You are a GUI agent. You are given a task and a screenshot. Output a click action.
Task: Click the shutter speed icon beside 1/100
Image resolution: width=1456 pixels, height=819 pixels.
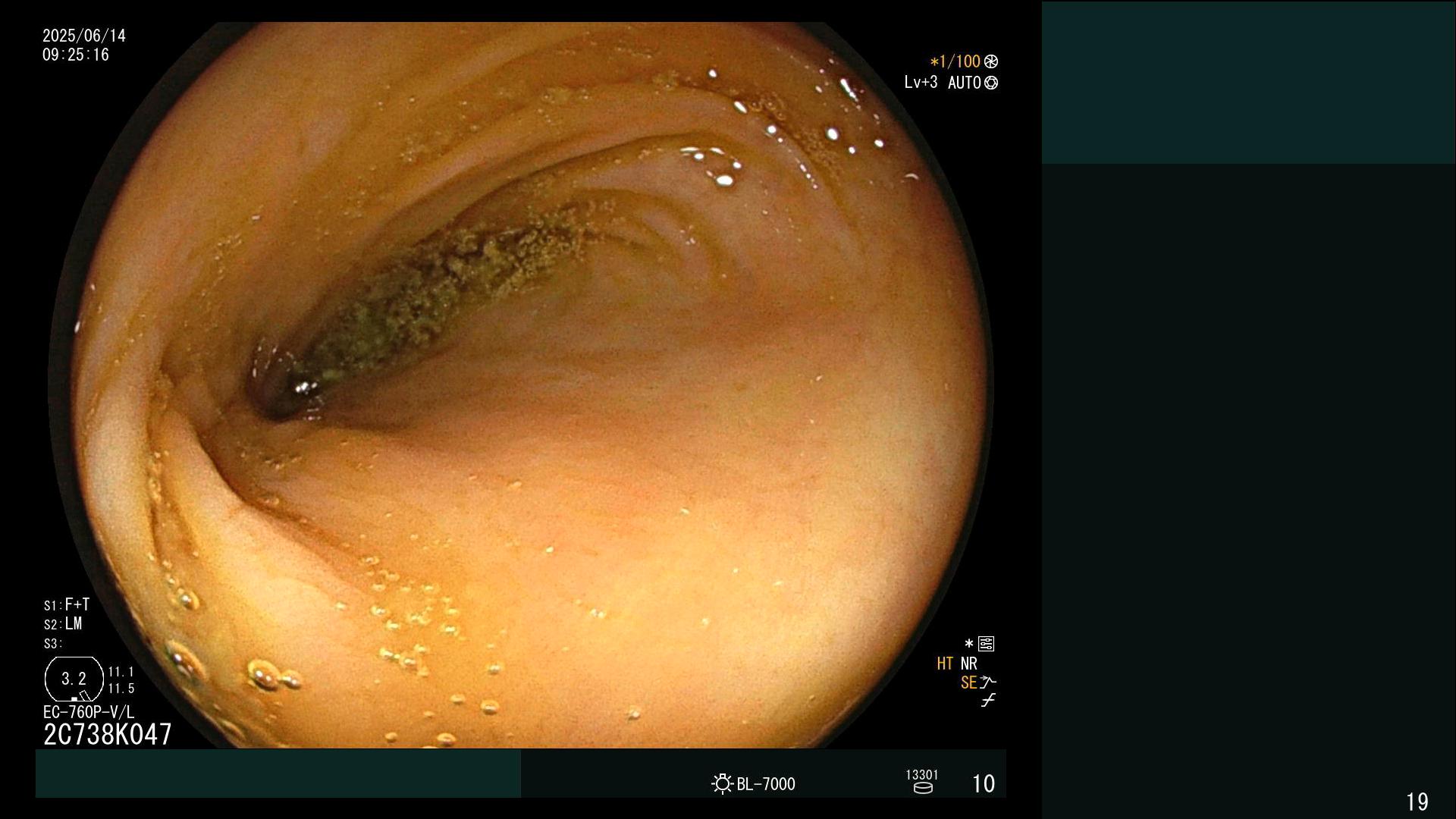tap(991, 61)
